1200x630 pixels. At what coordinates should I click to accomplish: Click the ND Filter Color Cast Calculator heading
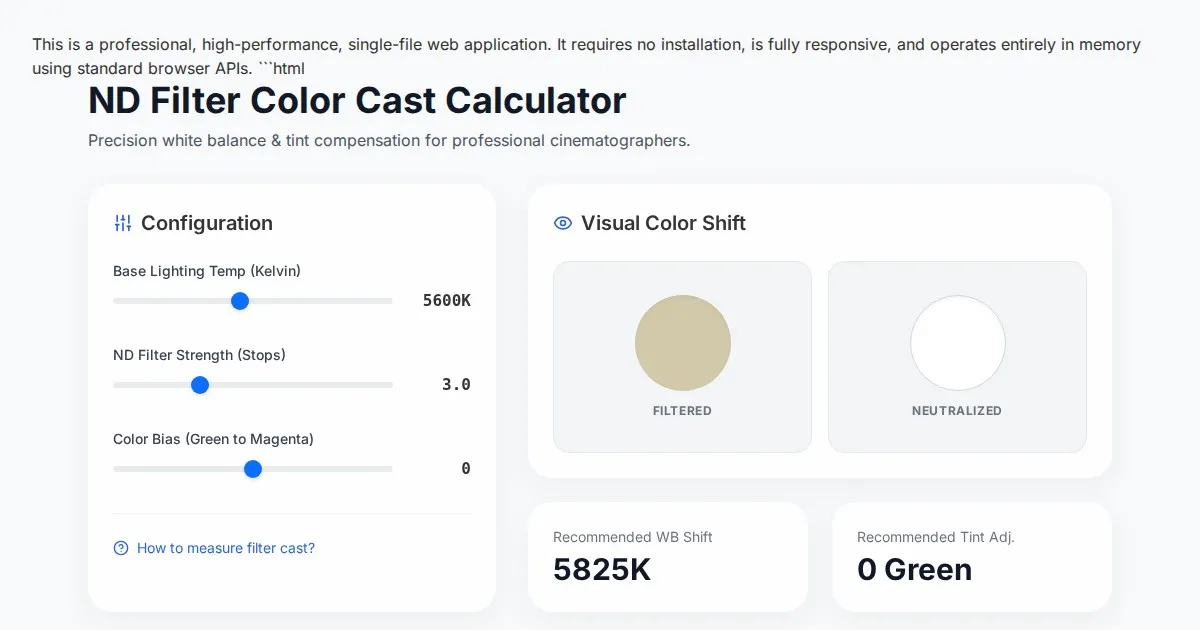pos(357,101)
